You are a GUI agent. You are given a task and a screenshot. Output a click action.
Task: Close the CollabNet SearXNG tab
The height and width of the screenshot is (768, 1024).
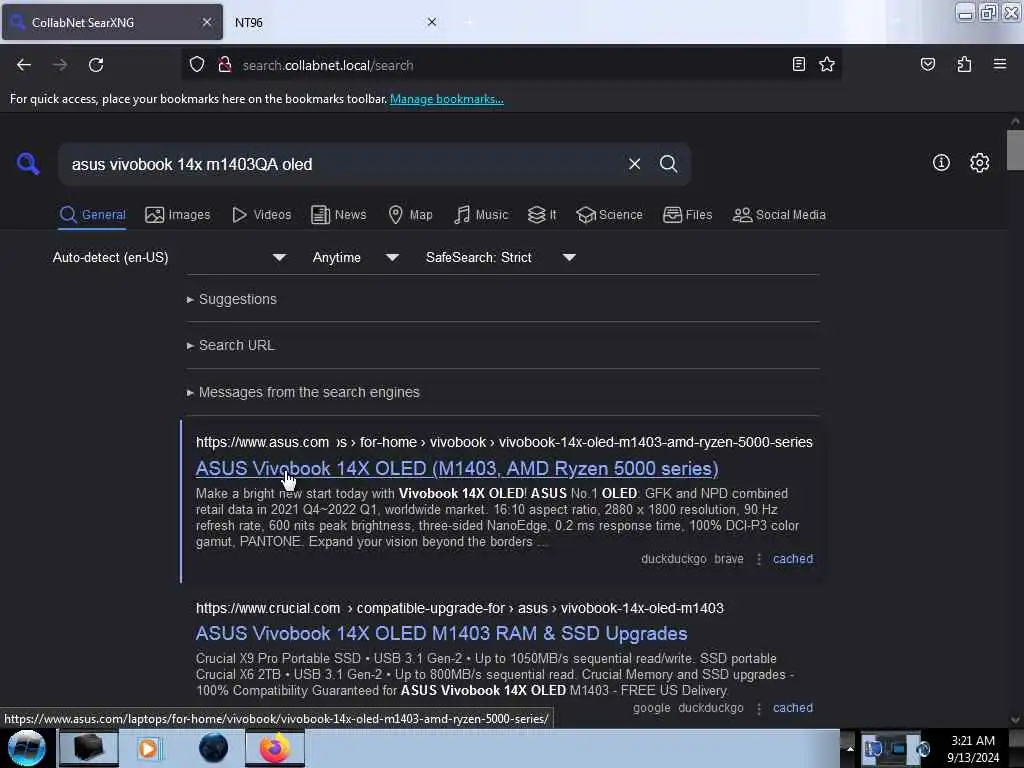[206, 22]
